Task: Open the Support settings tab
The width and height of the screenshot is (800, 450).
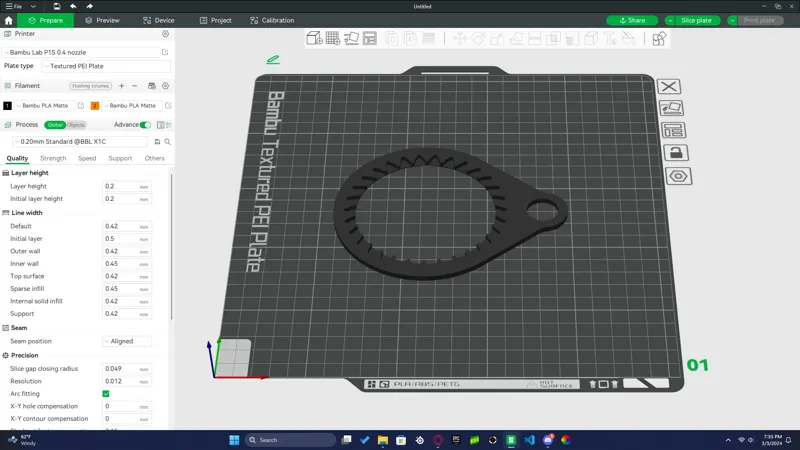Action: (120, 159)
